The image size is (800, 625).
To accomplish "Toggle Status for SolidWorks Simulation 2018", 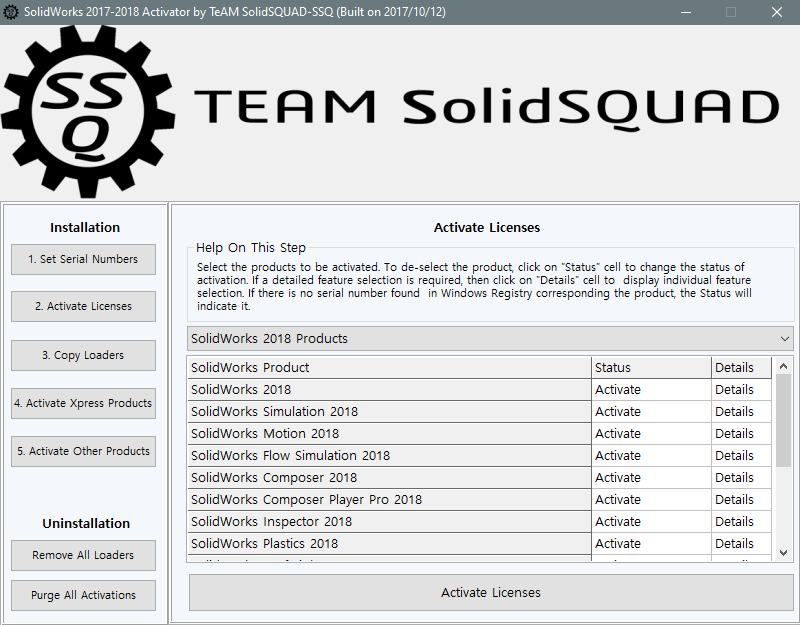I will [651, 411].
